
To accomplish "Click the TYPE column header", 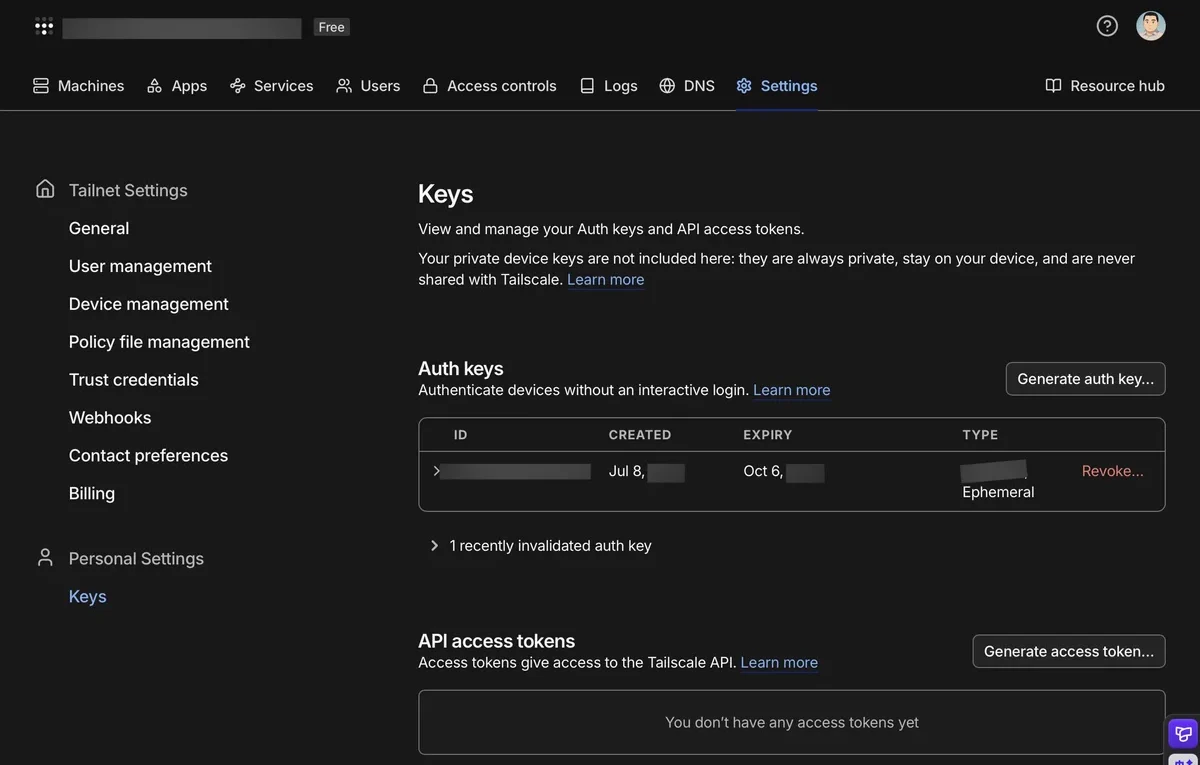I will 980,435.
